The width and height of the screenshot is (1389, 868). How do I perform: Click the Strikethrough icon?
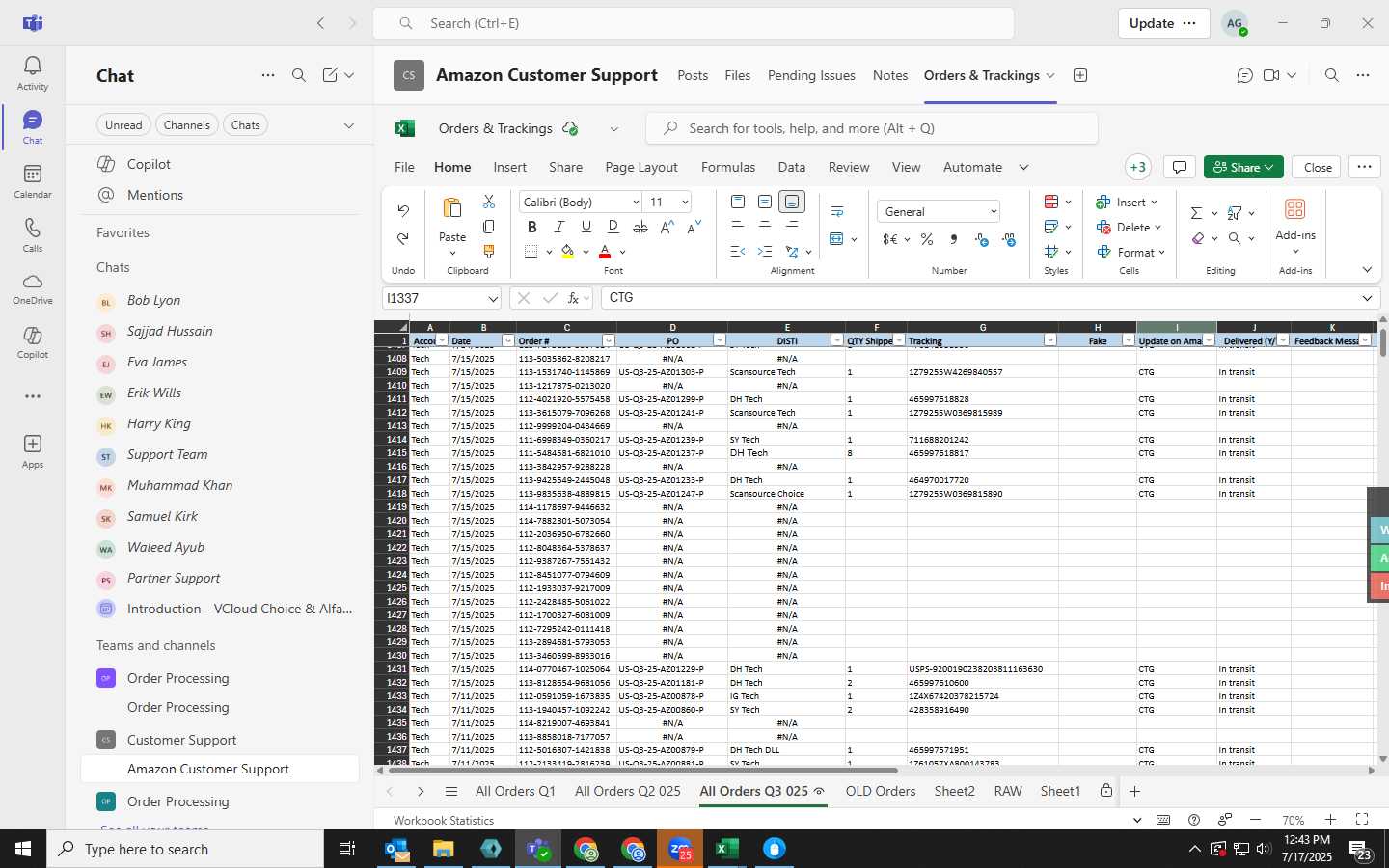[x=640, y=227]
